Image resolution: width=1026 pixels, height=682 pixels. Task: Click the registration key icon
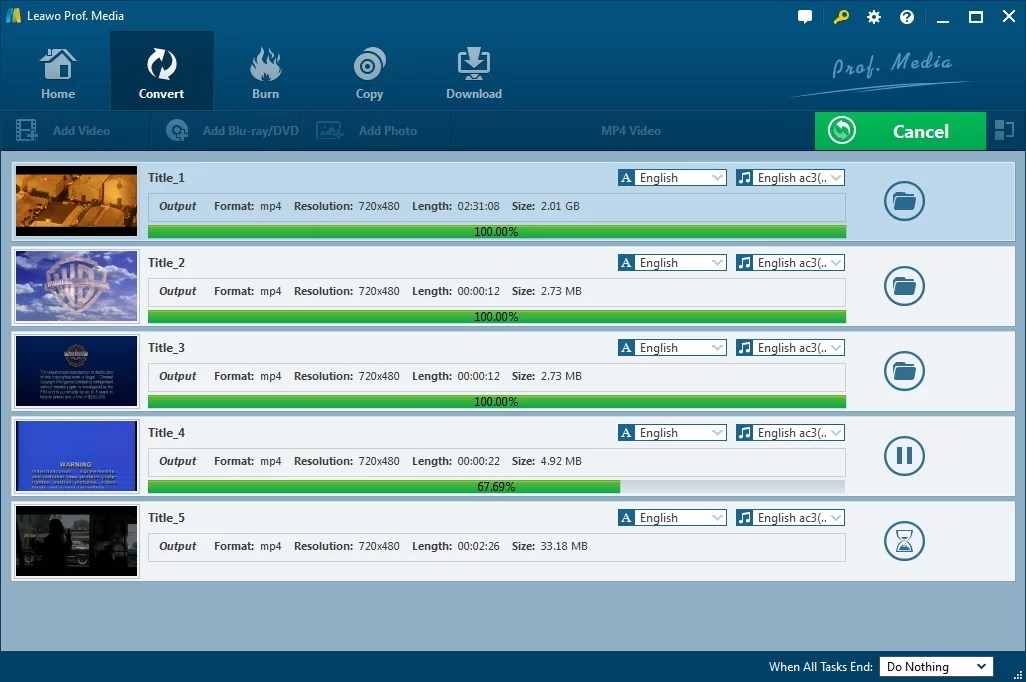coord(840,16)
